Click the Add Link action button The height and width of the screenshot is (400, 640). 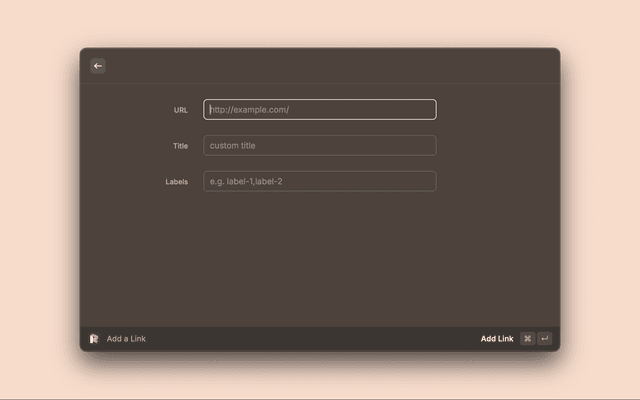[496, 339]
